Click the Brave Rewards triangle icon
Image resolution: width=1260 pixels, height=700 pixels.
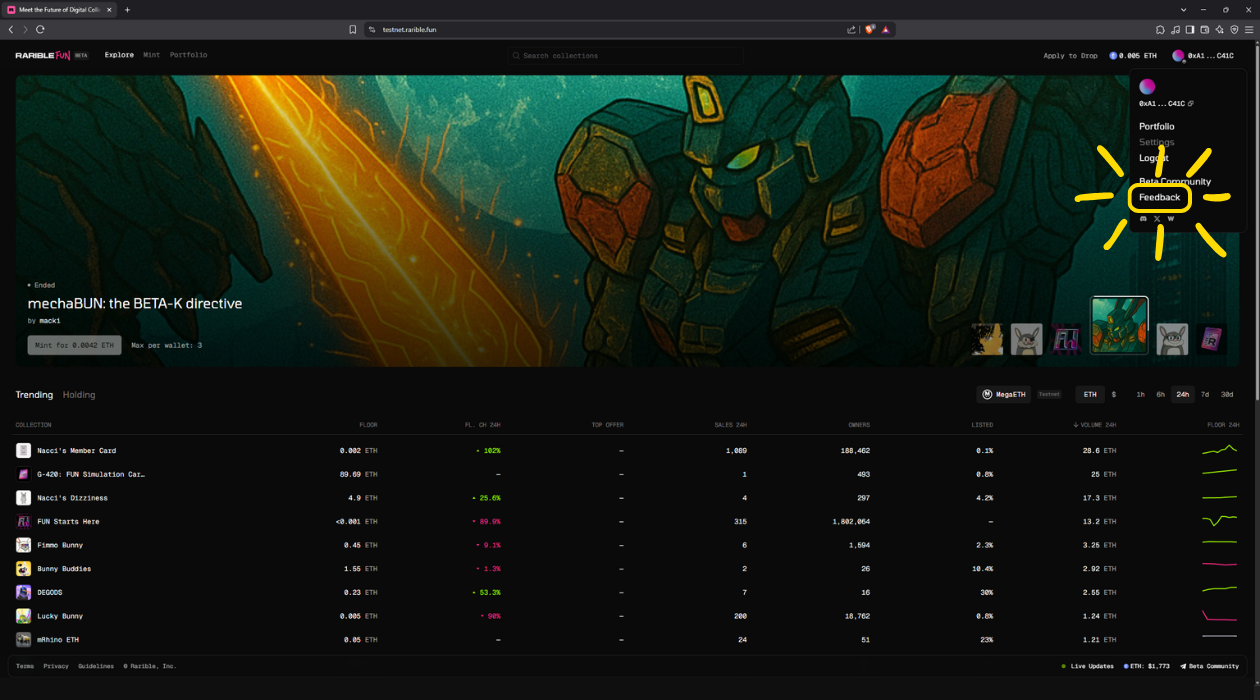point(886,30)
